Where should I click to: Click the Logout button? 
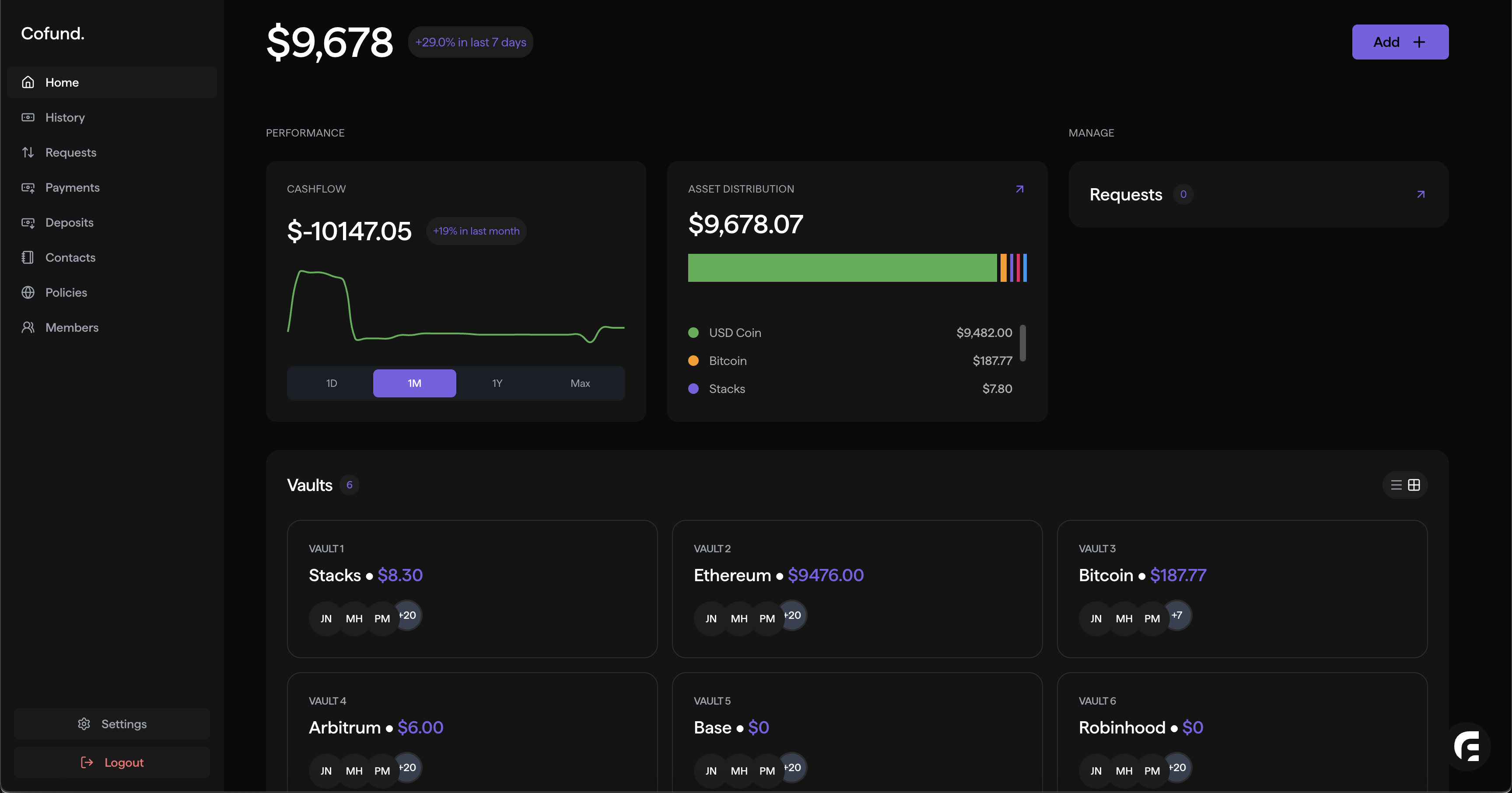[112, 762]
